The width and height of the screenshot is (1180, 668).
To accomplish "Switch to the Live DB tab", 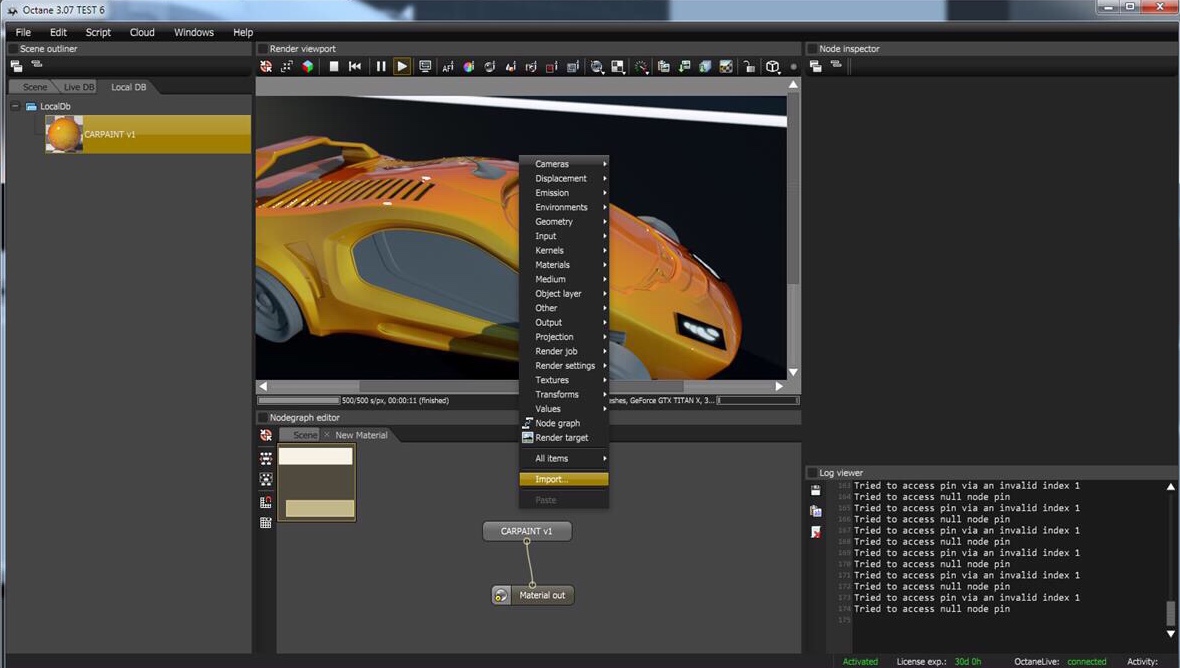I will coord(79,87).
